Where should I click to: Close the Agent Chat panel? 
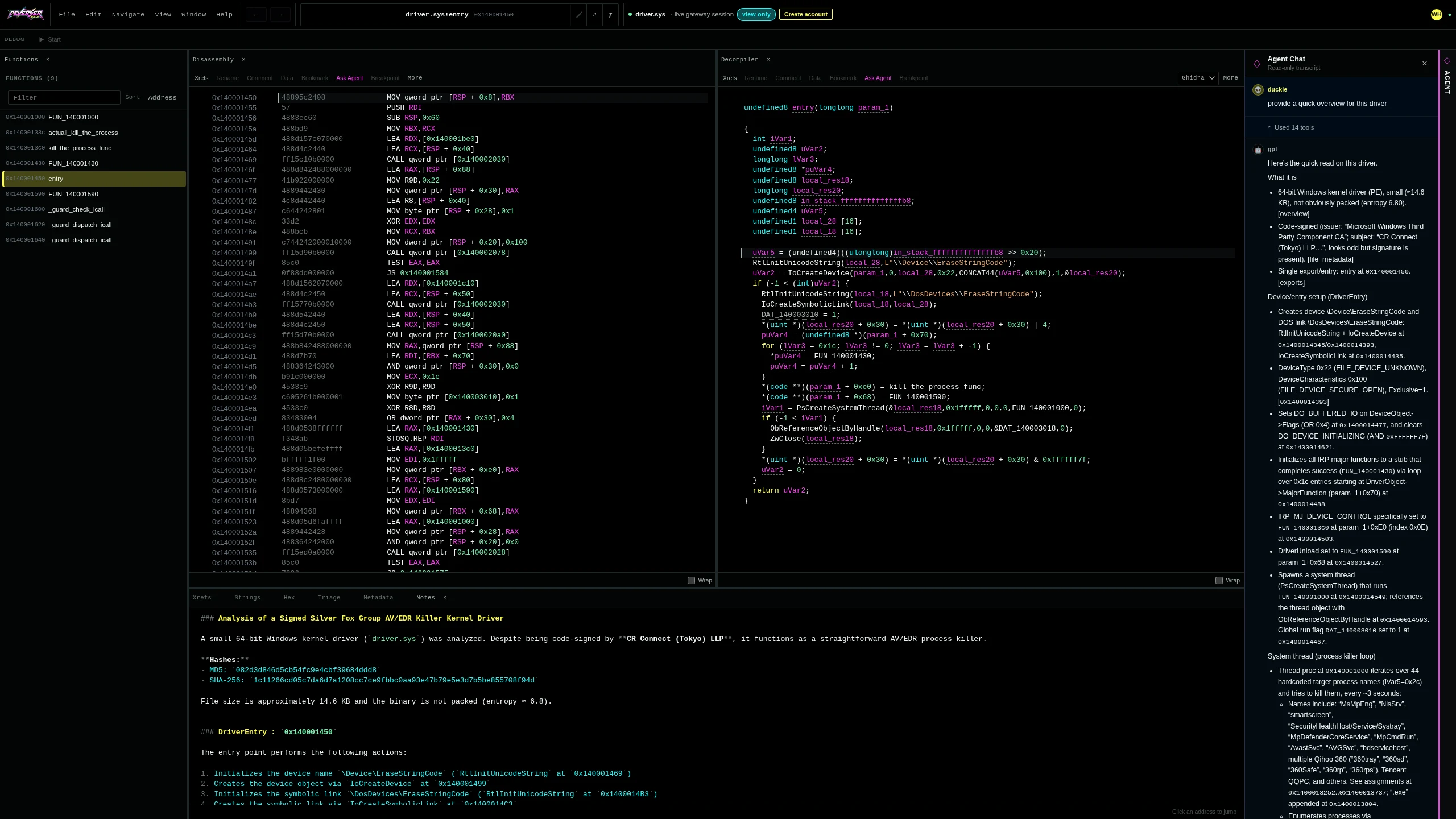pyautogui.click(x=1424, y=63)
